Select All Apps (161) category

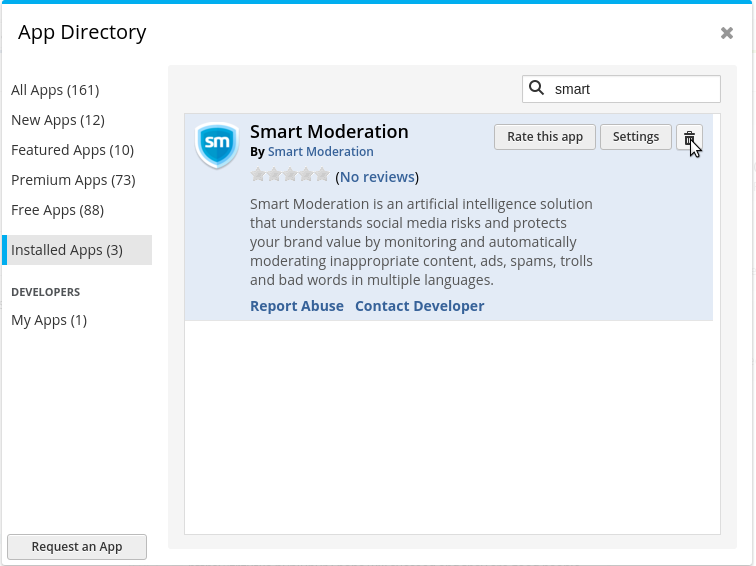tap(55, 90)
